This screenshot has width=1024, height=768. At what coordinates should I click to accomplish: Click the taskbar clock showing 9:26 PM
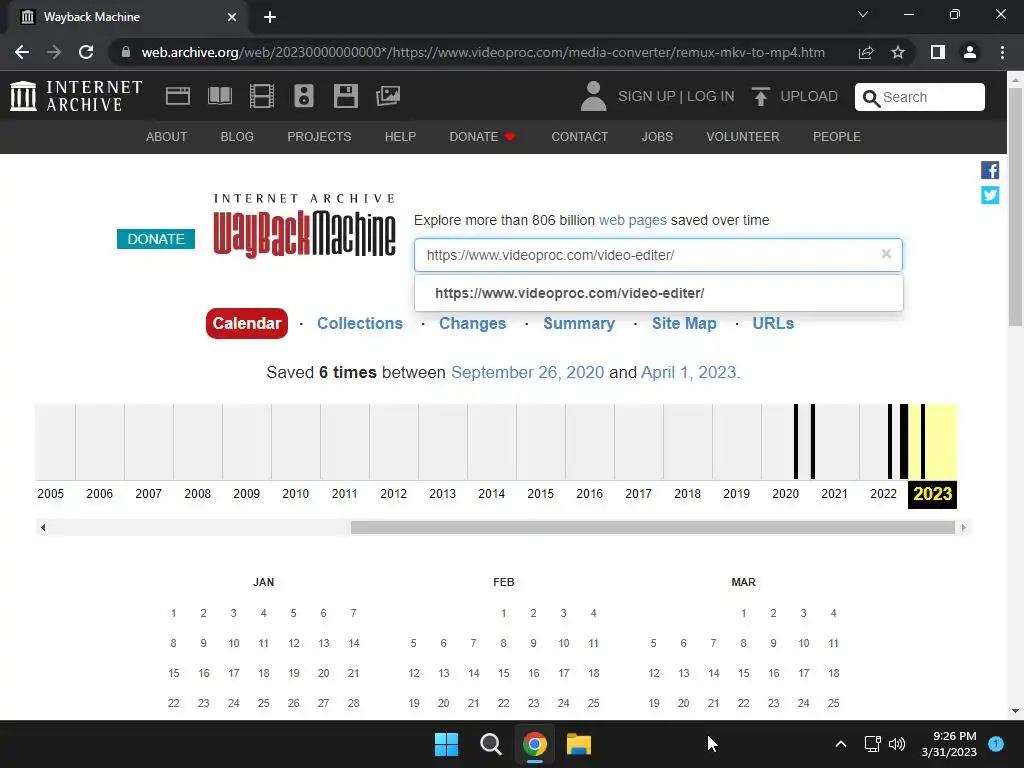949,744
